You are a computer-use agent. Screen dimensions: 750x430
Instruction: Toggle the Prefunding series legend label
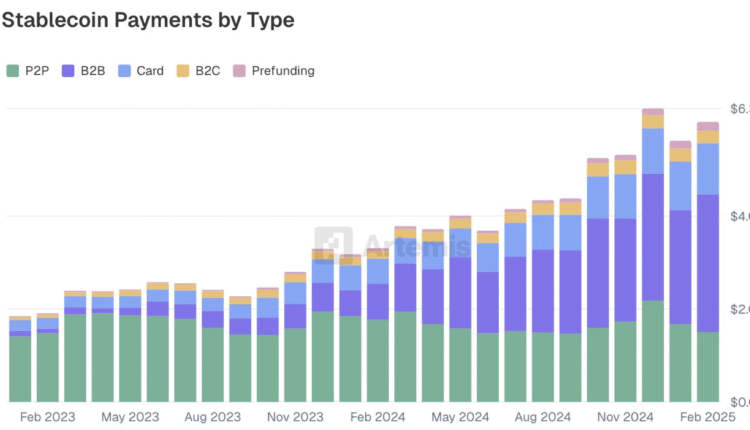283,71
